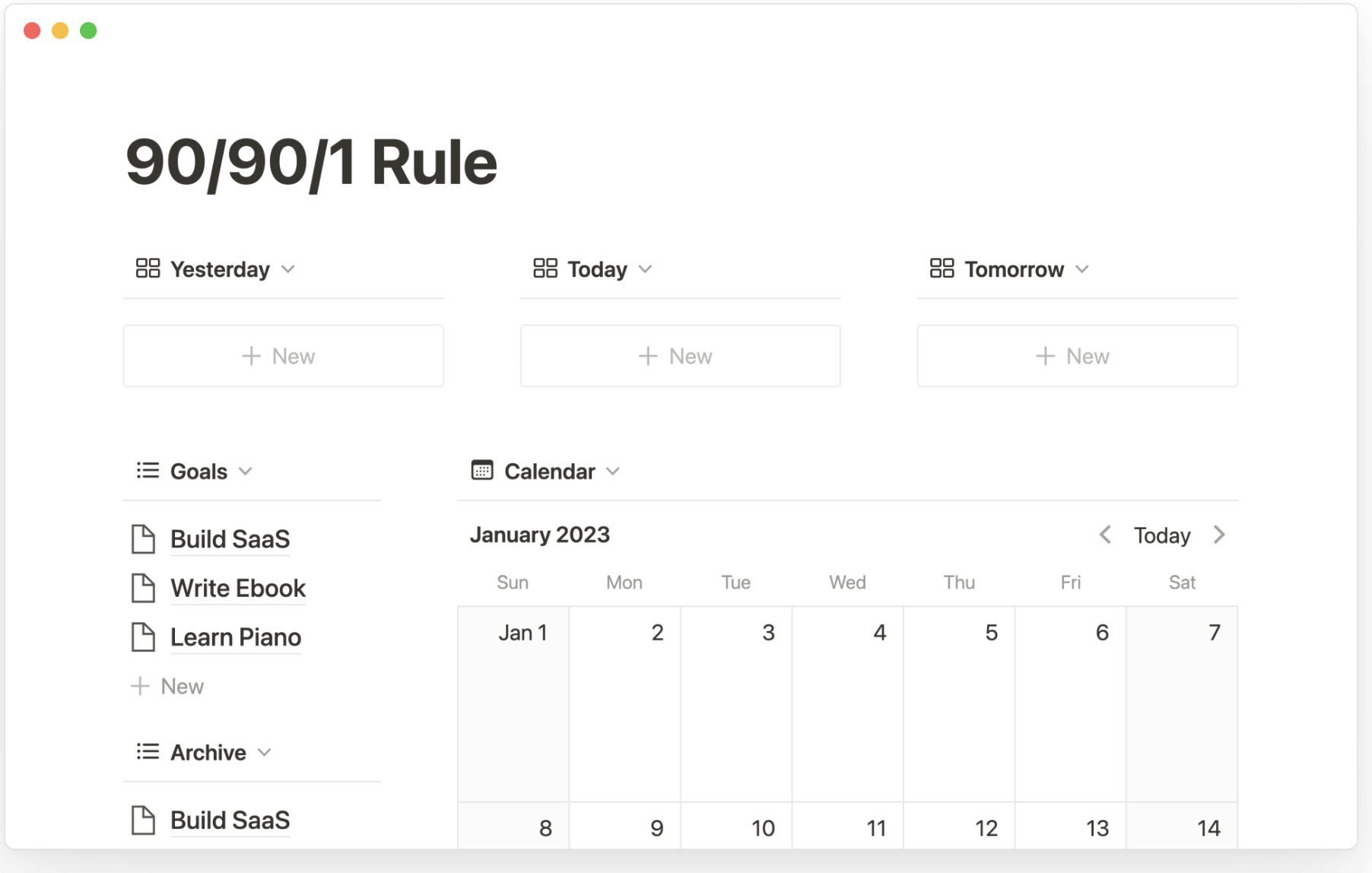Open the Write Ebook goal page
The image size is (1372, 873).
coord(237,587)
